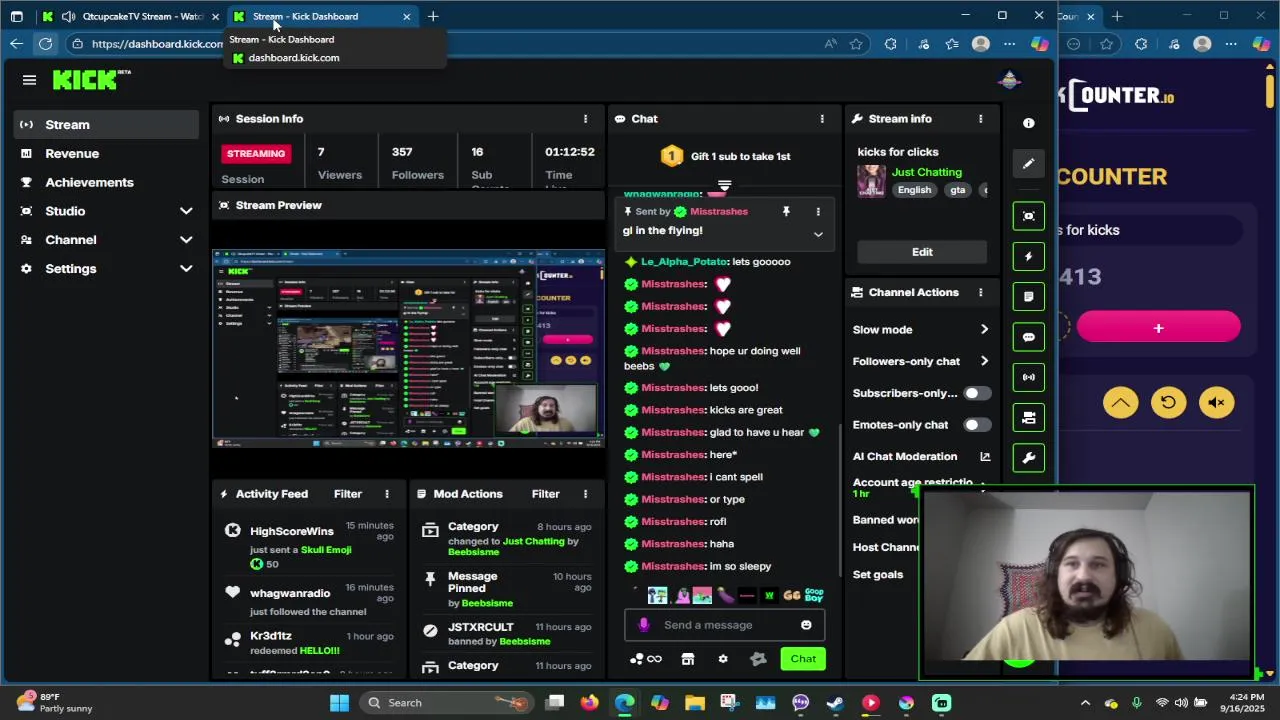1280x720 pixels.
Task: Click the Kicks star icon beside Chat button
Action: (758, 659)
